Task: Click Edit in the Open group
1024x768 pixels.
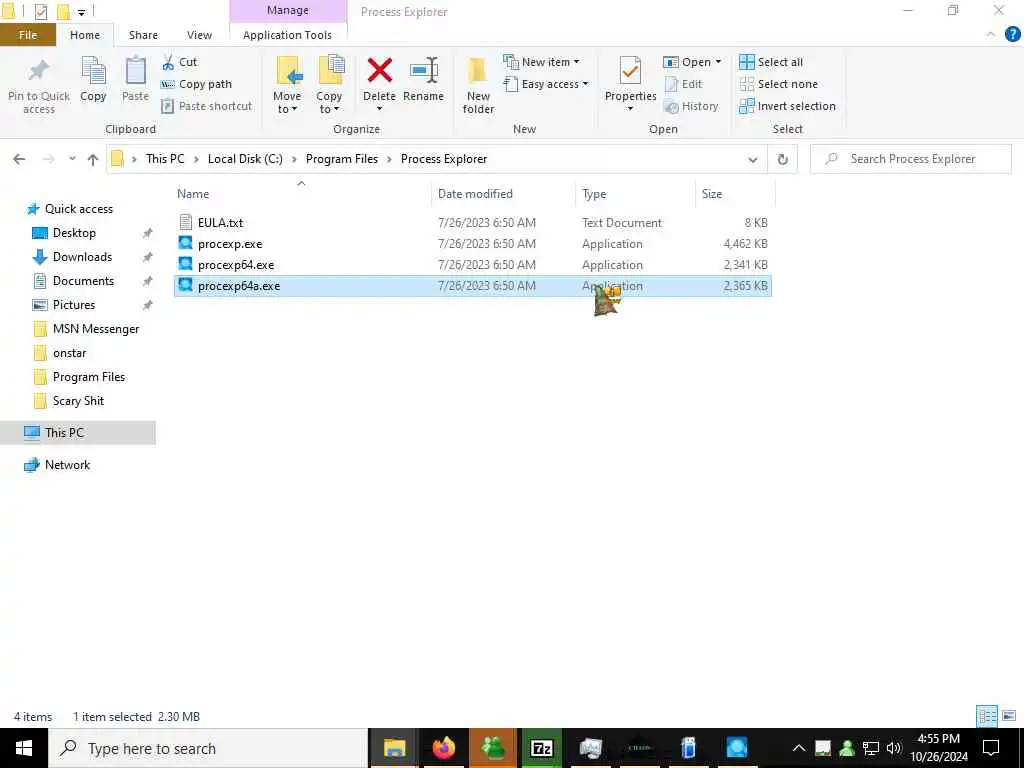Action: tap(683, 84)
